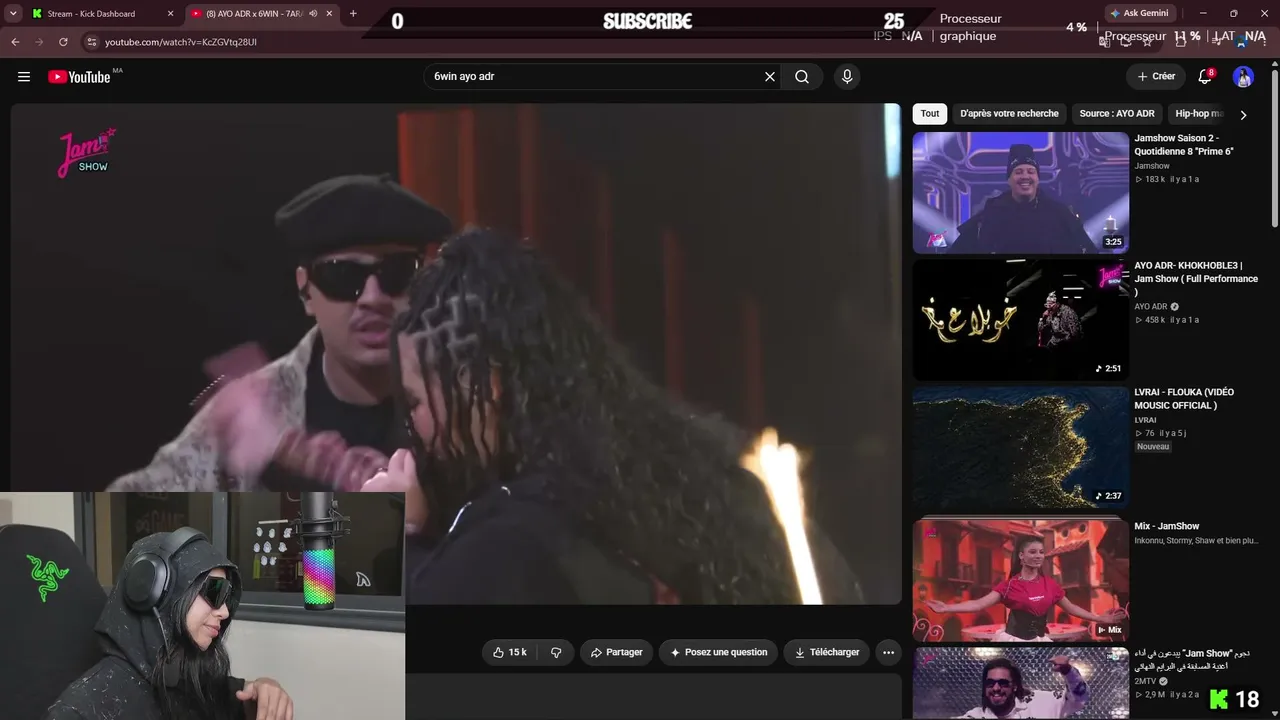Select D'après votre recherche chip
Viewport: 1280px width, 720px height.
pyautogui.click(x=1009, y=114)
